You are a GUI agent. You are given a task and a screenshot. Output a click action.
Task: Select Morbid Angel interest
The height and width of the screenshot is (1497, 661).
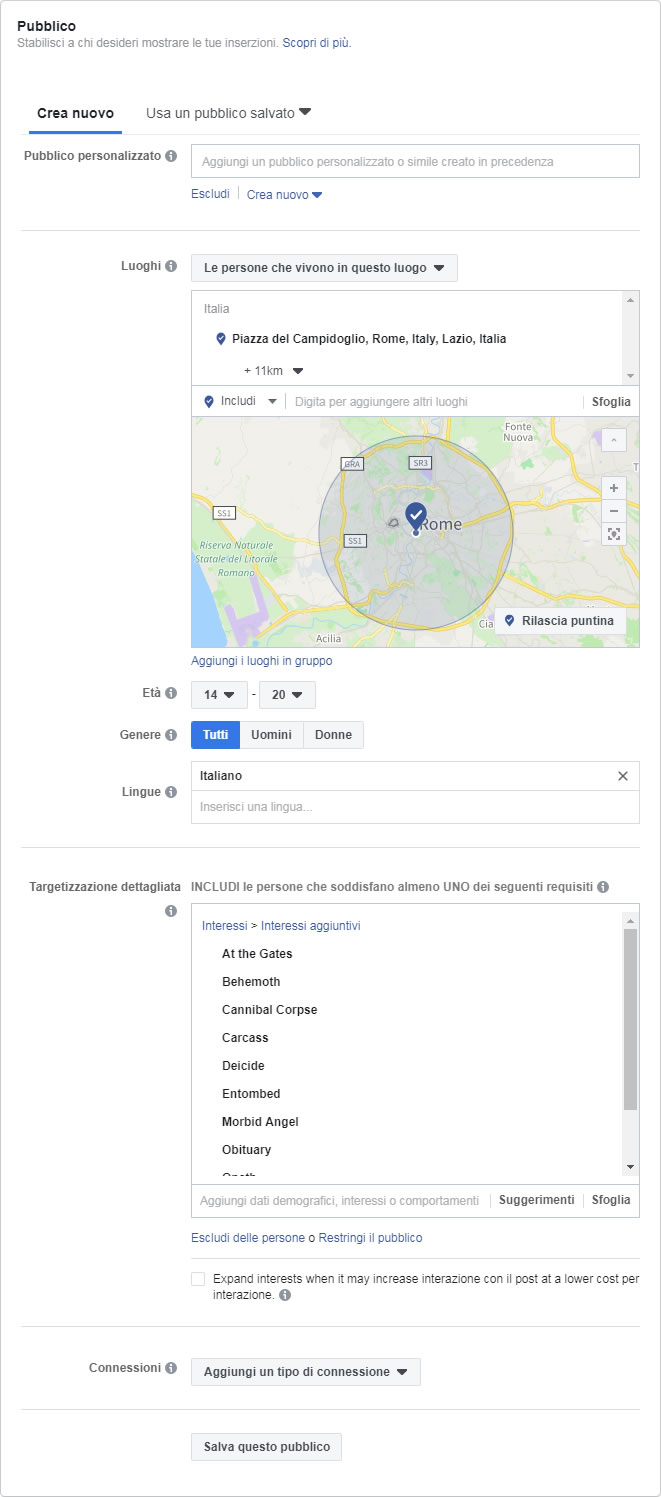[260, 1122]
